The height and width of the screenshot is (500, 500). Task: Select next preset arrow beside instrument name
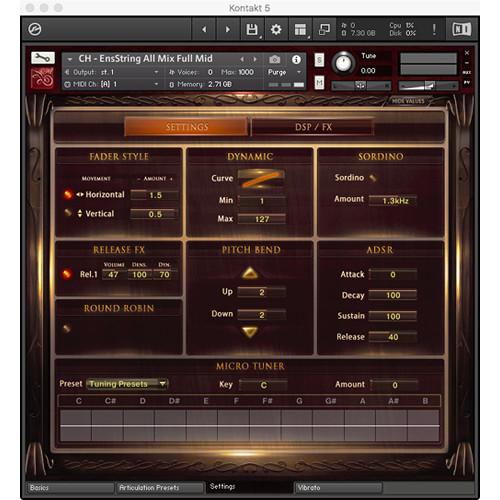pos(255,59)
